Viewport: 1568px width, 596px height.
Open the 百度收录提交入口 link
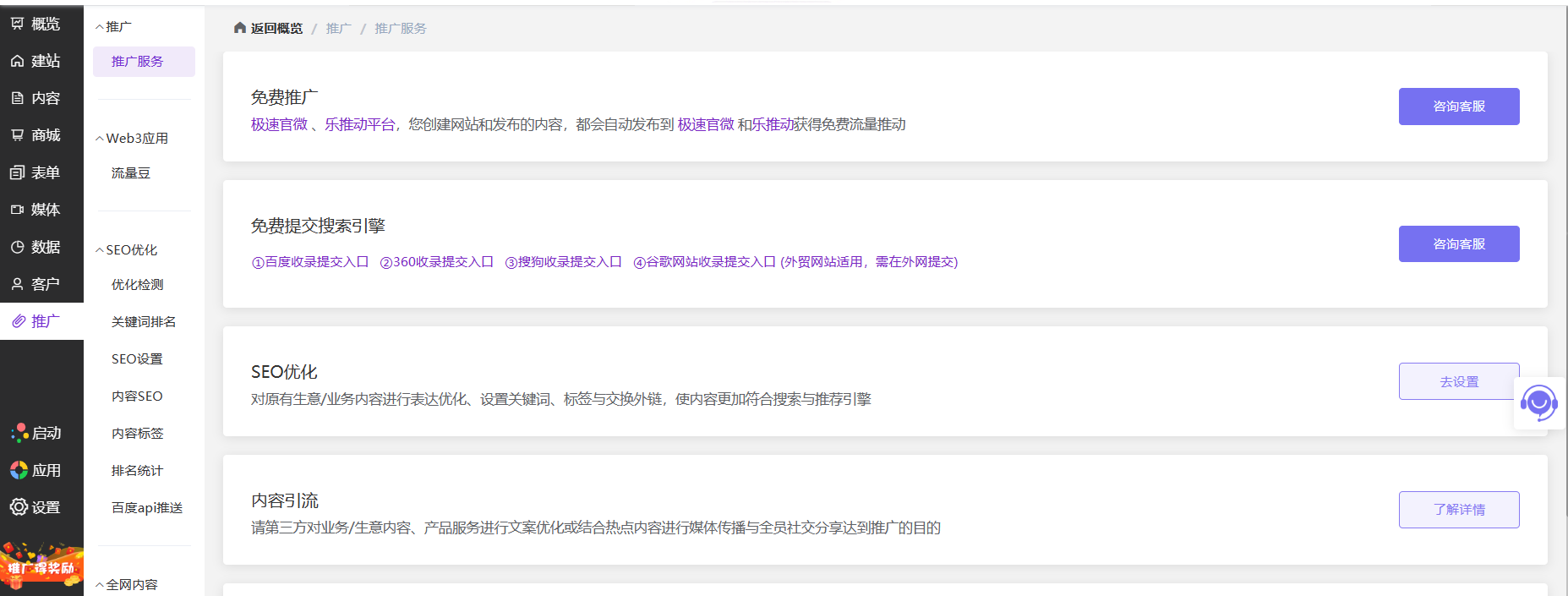pos(310,262)
